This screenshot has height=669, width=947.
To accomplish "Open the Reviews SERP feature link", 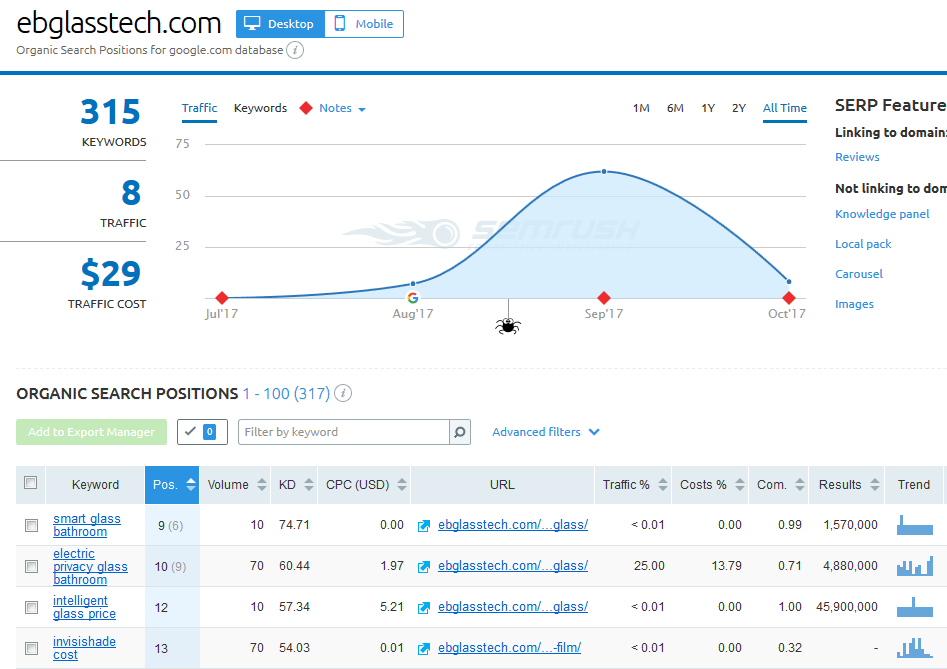I will (x=857, y=157).
